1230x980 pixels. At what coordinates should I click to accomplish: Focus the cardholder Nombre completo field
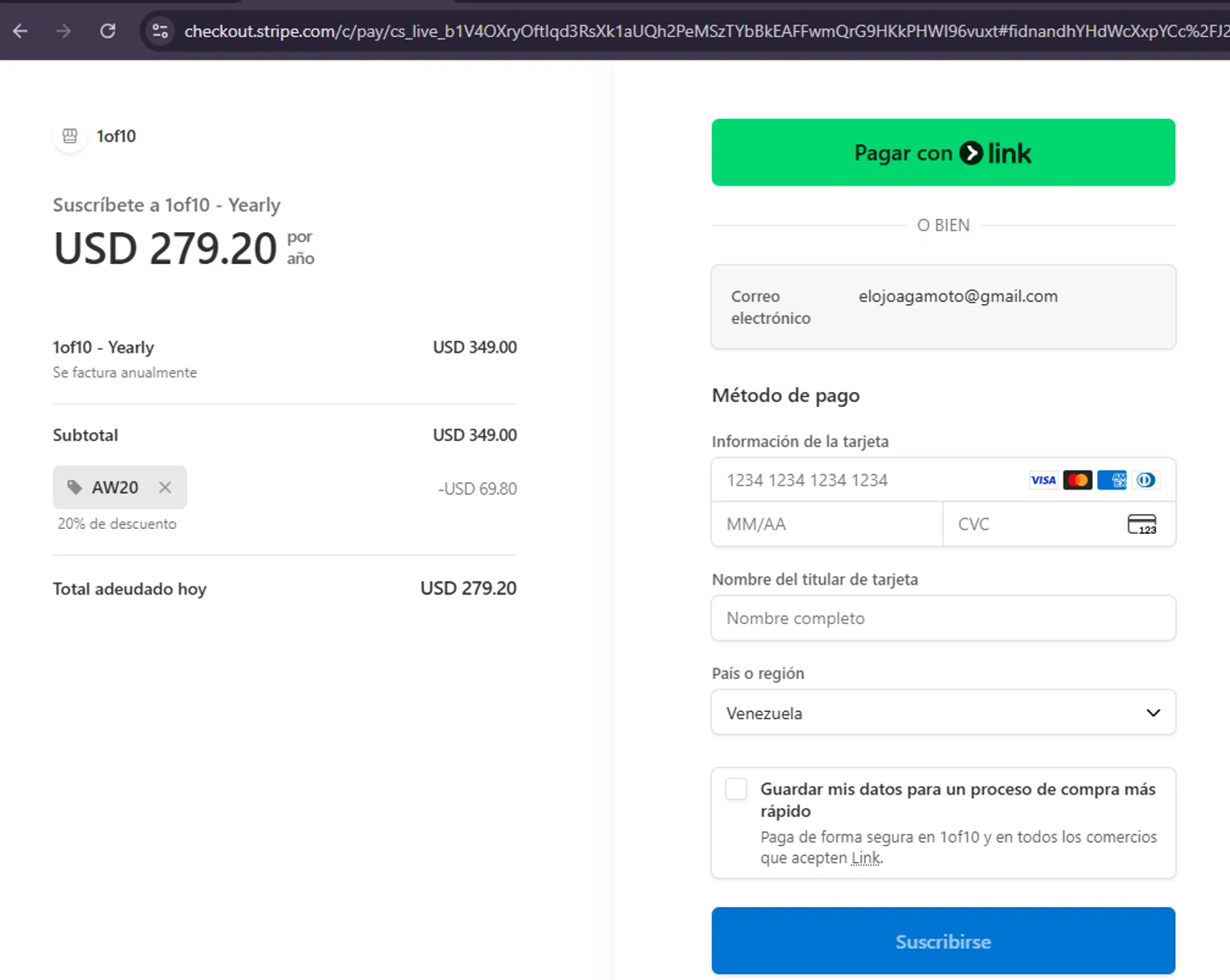[x=943, y=618]
